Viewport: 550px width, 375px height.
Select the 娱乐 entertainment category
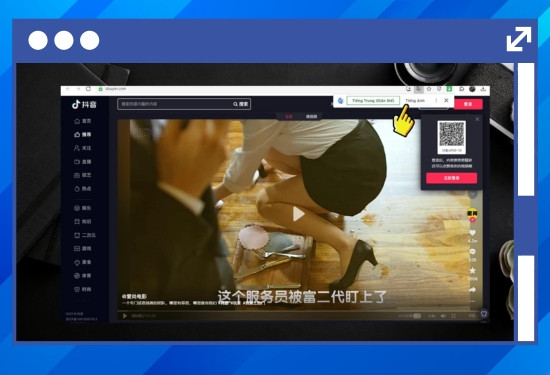(x=83, y=208)
